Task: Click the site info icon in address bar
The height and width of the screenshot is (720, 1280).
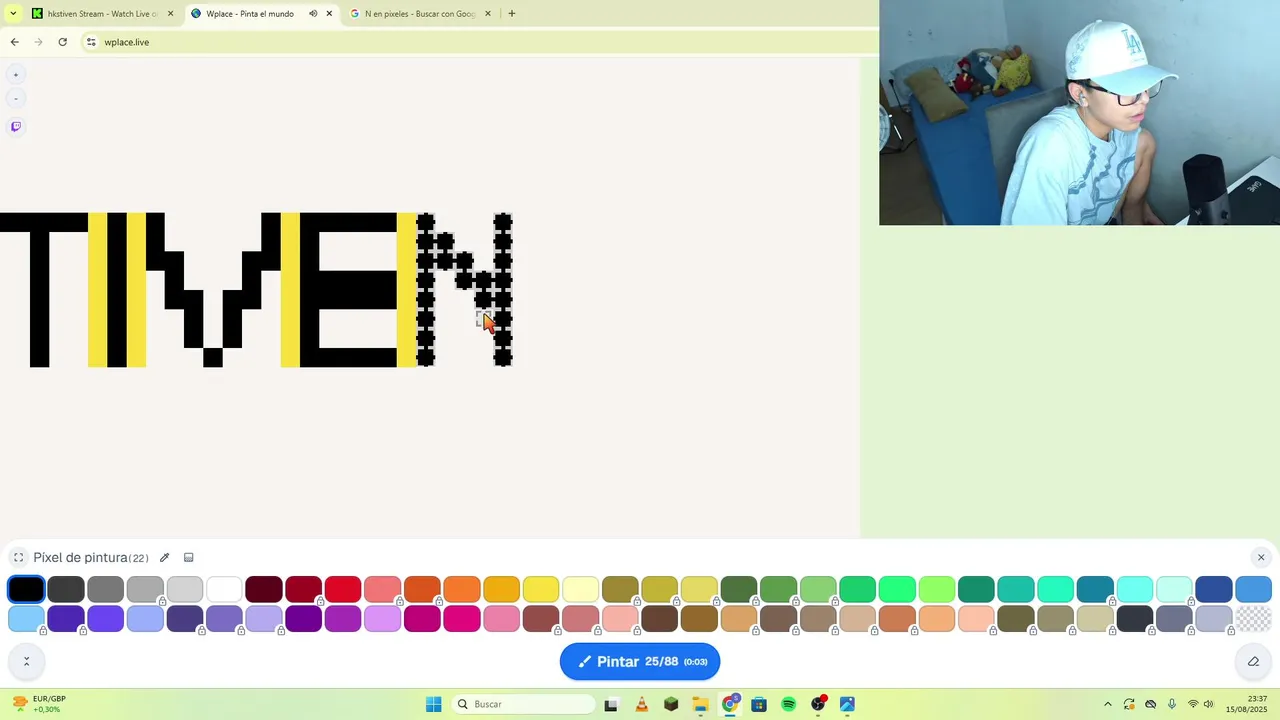Action: (91, 42)
